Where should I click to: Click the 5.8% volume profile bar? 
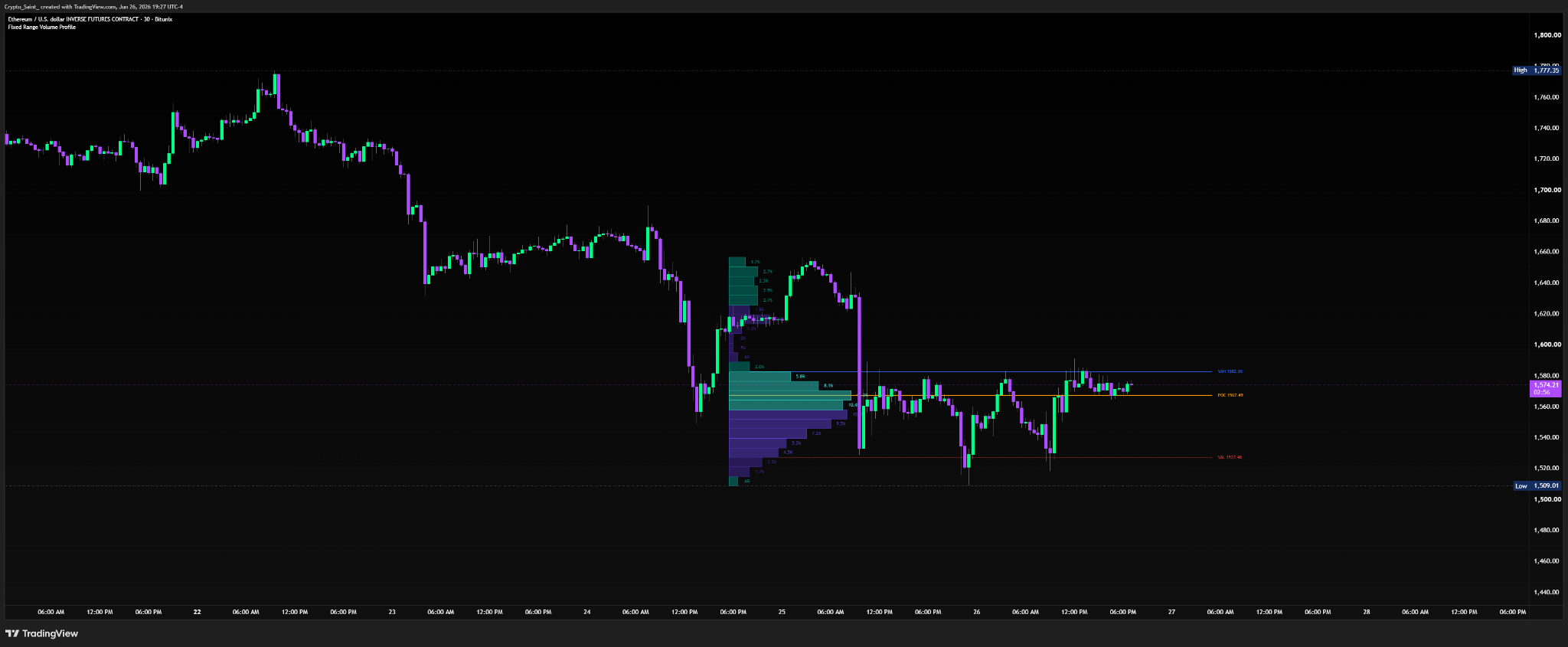[x=759, y=377]
